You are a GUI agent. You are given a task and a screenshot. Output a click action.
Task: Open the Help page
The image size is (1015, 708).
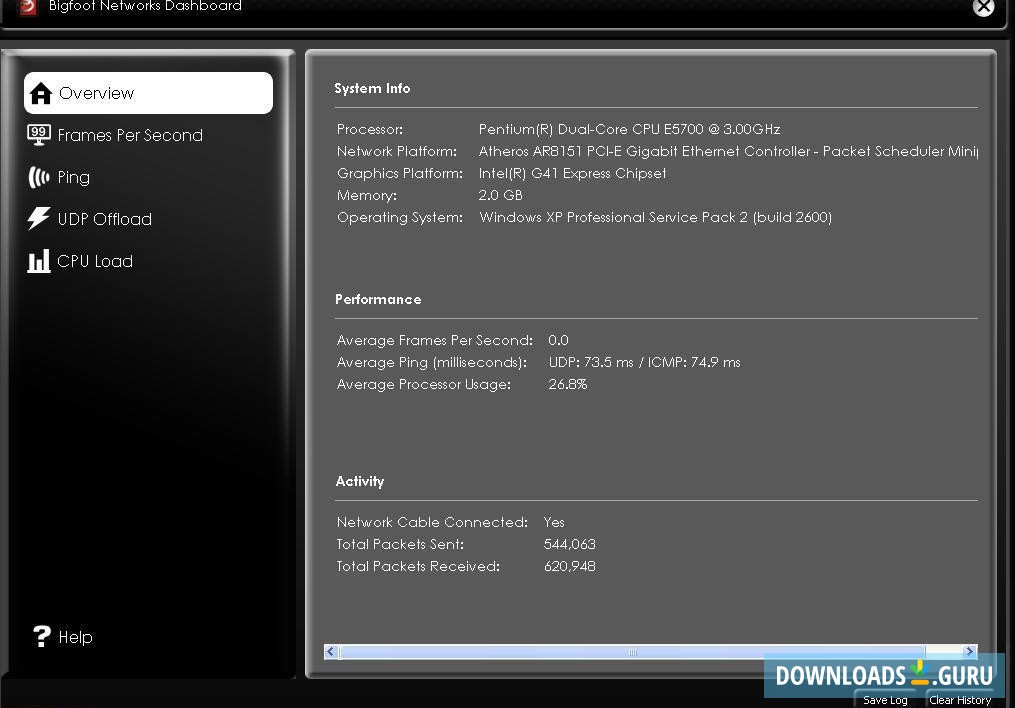(76, 637)
